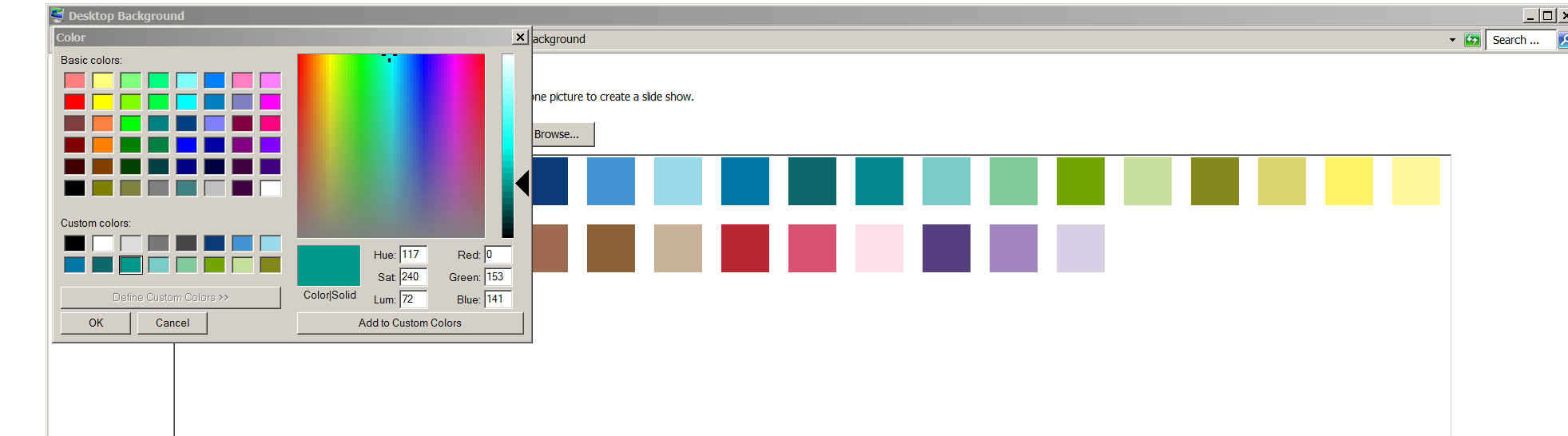
Task: Choose the crimson red background color tile
Action: [x=744, y=248]
